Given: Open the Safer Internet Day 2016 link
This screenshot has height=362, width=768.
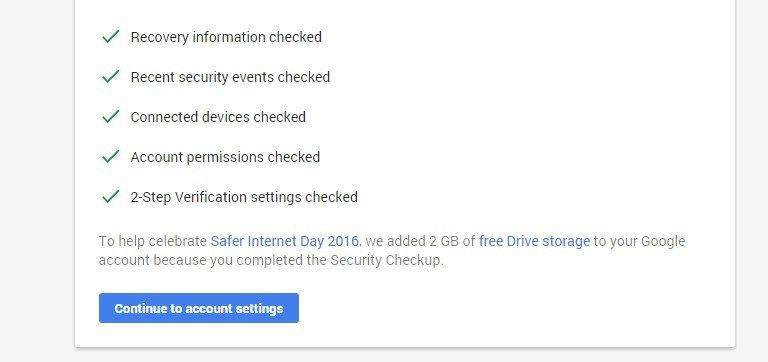Looking at the screenshot, I should pos(285,241).
